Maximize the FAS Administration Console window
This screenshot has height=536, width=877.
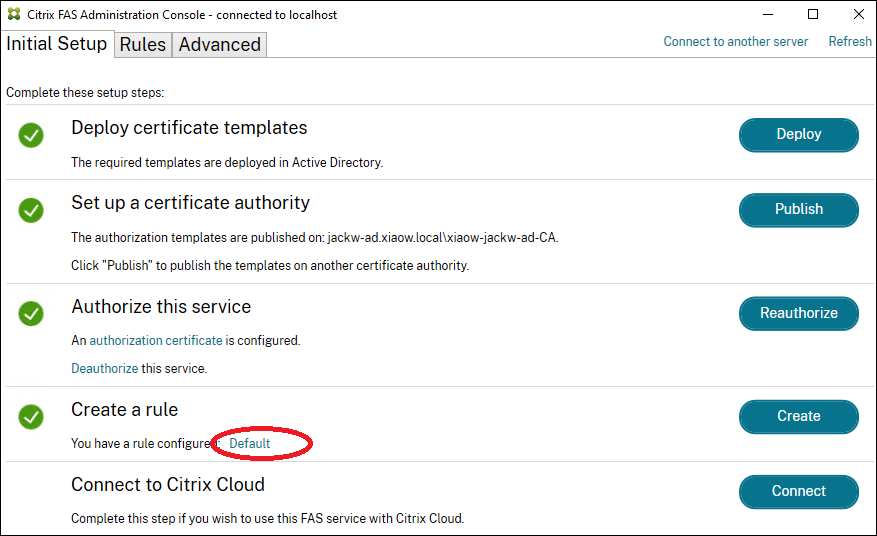click(x=813, y=15)
